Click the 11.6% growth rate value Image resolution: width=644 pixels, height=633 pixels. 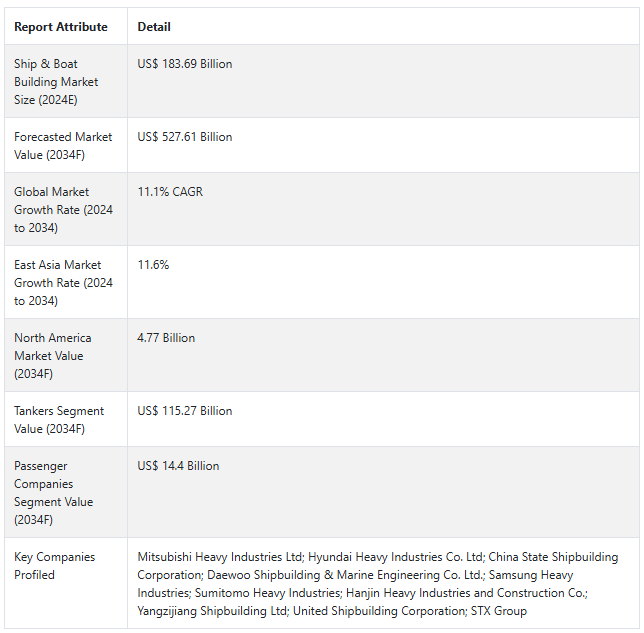pos(154,265)
